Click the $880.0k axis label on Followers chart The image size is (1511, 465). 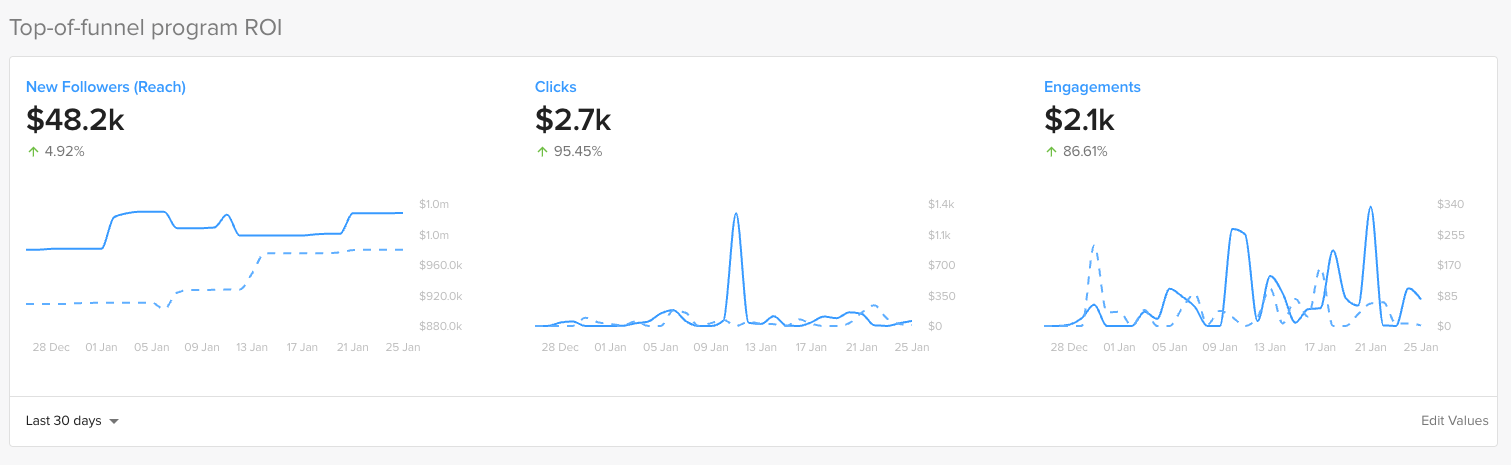pos(440,326)
